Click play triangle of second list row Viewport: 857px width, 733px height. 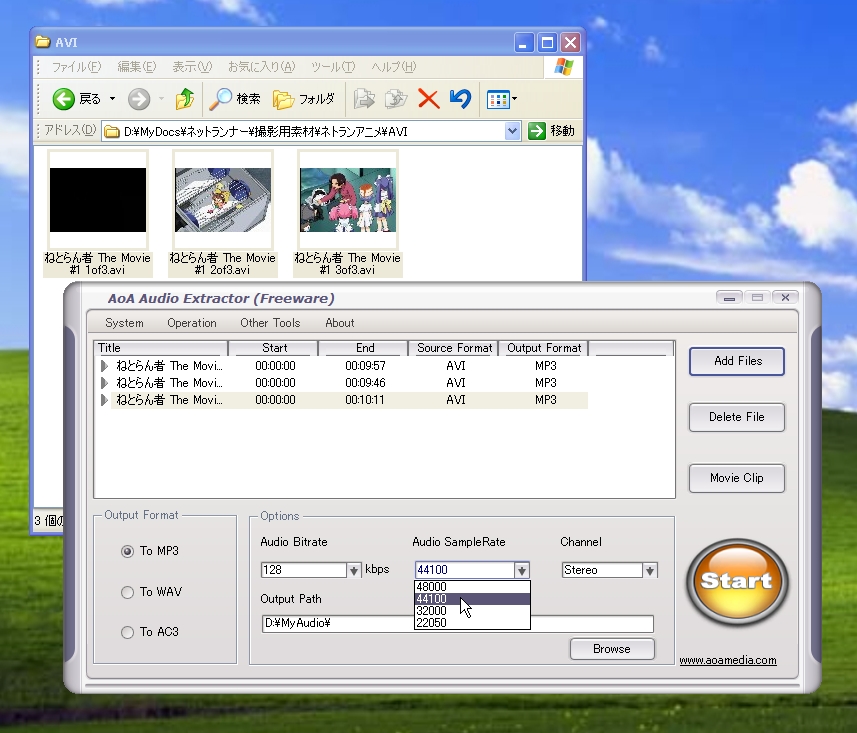[x=104, y=383]
